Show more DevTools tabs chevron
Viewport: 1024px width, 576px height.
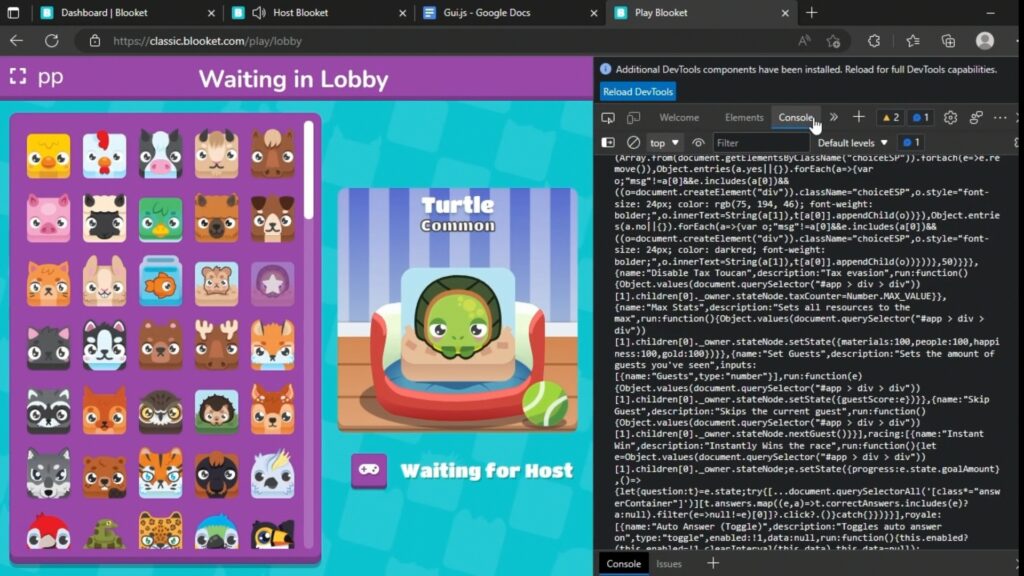pyautogui.click(x=834, y=118)
